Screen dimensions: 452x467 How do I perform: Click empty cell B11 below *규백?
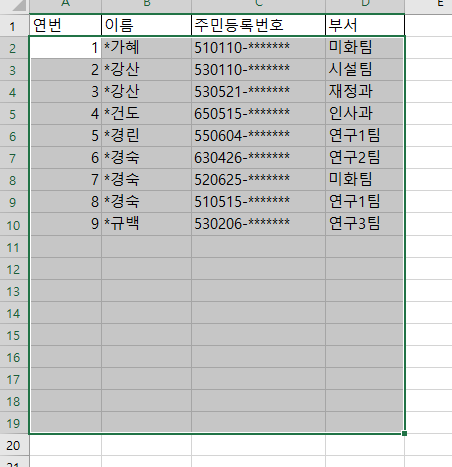tap(147, 246)
